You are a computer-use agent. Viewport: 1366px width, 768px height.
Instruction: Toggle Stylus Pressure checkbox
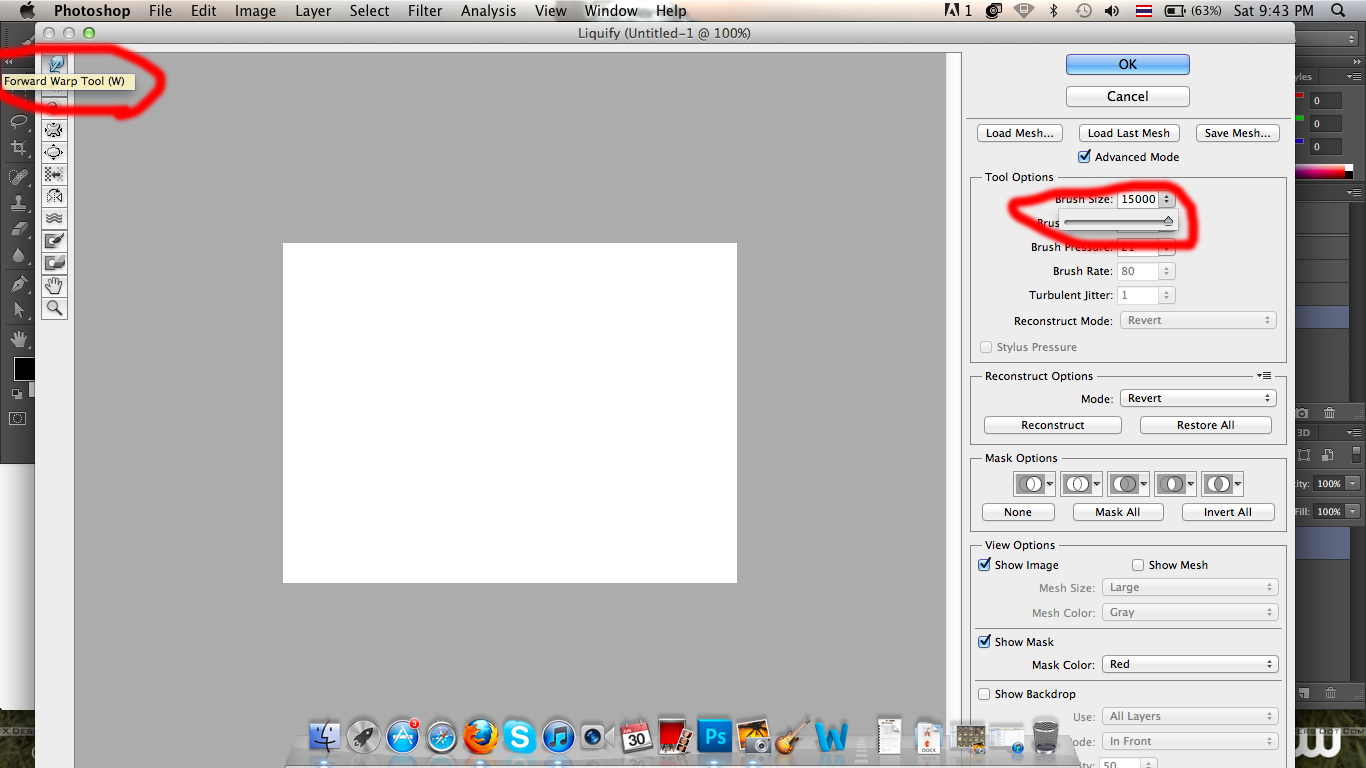[x=986, y=347]
